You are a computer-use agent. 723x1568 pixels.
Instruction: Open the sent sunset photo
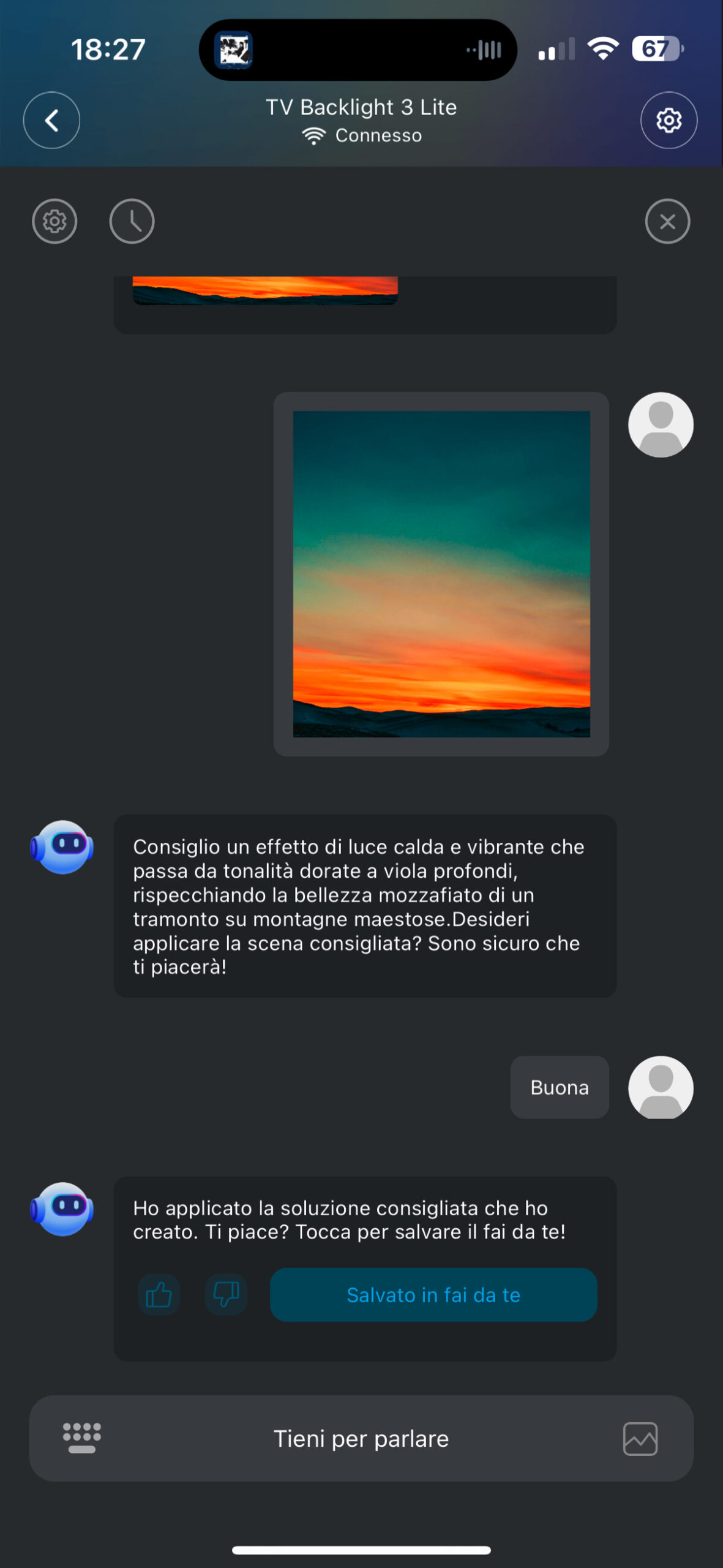coord(441,574)
